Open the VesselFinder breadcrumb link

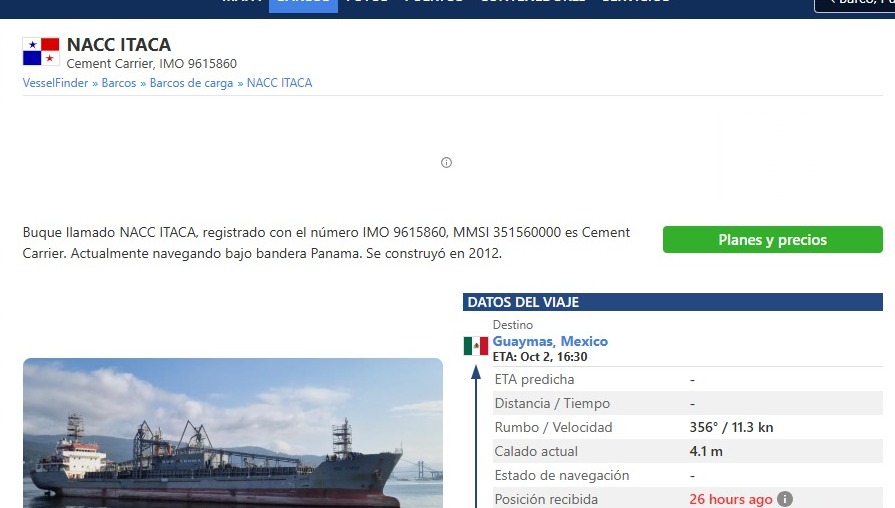(x=55, y=83)
